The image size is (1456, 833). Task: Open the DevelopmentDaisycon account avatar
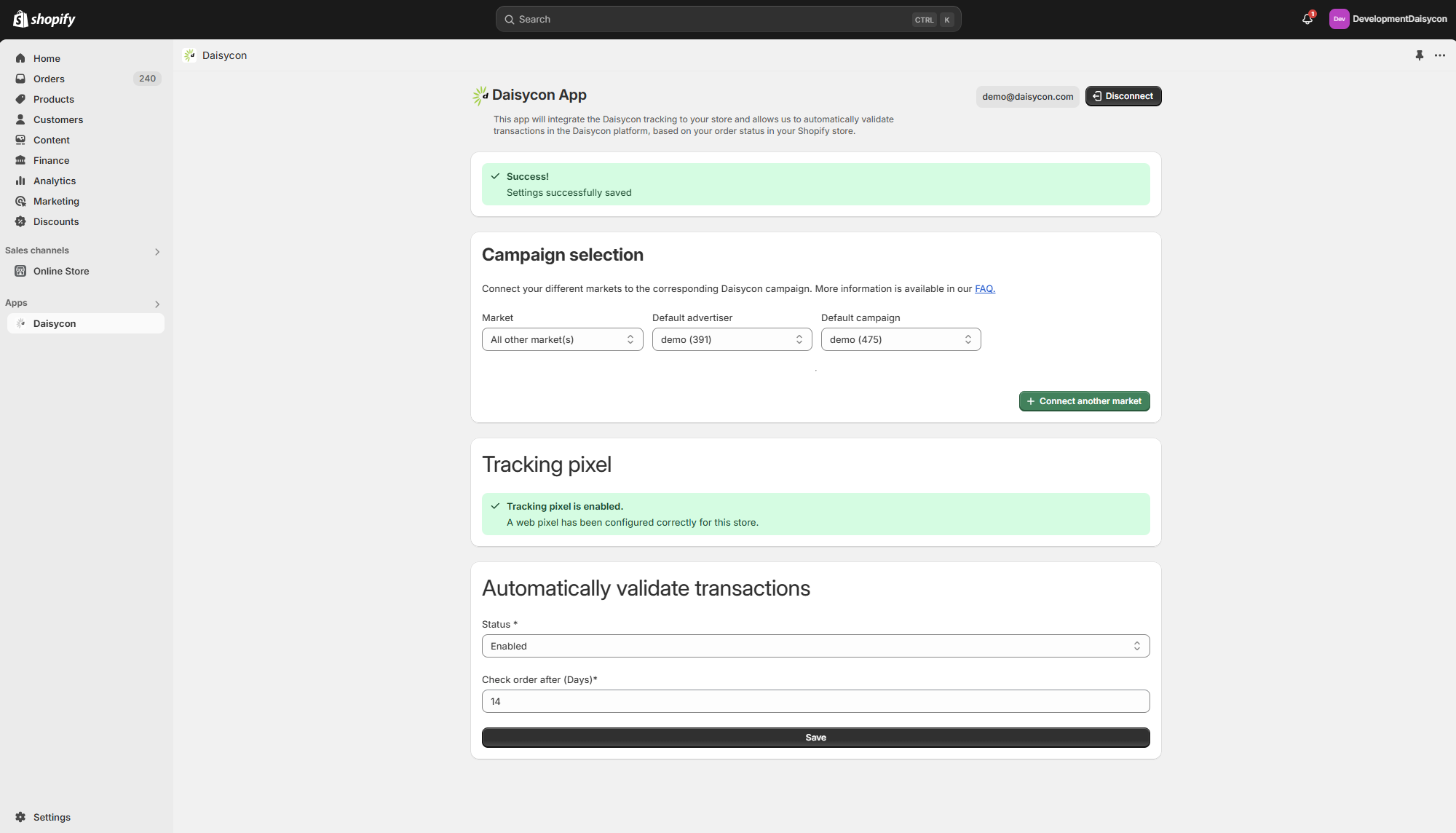1339,19
